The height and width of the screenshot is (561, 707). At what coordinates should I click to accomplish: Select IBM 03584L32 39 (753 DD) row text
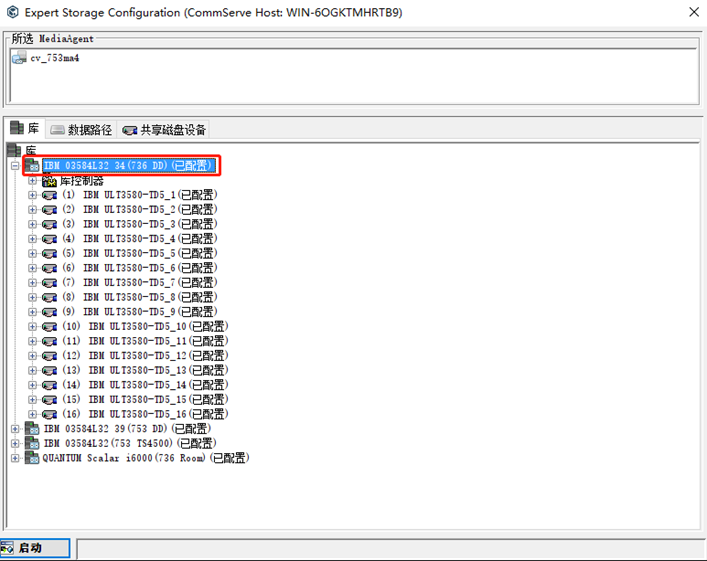click(127, 428)
